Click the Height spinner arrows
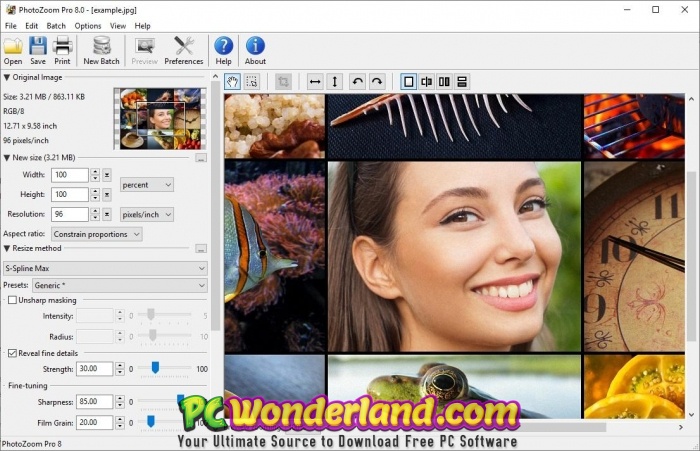The height and width of the screenshot is (451, 700). (x=95, y=194)
